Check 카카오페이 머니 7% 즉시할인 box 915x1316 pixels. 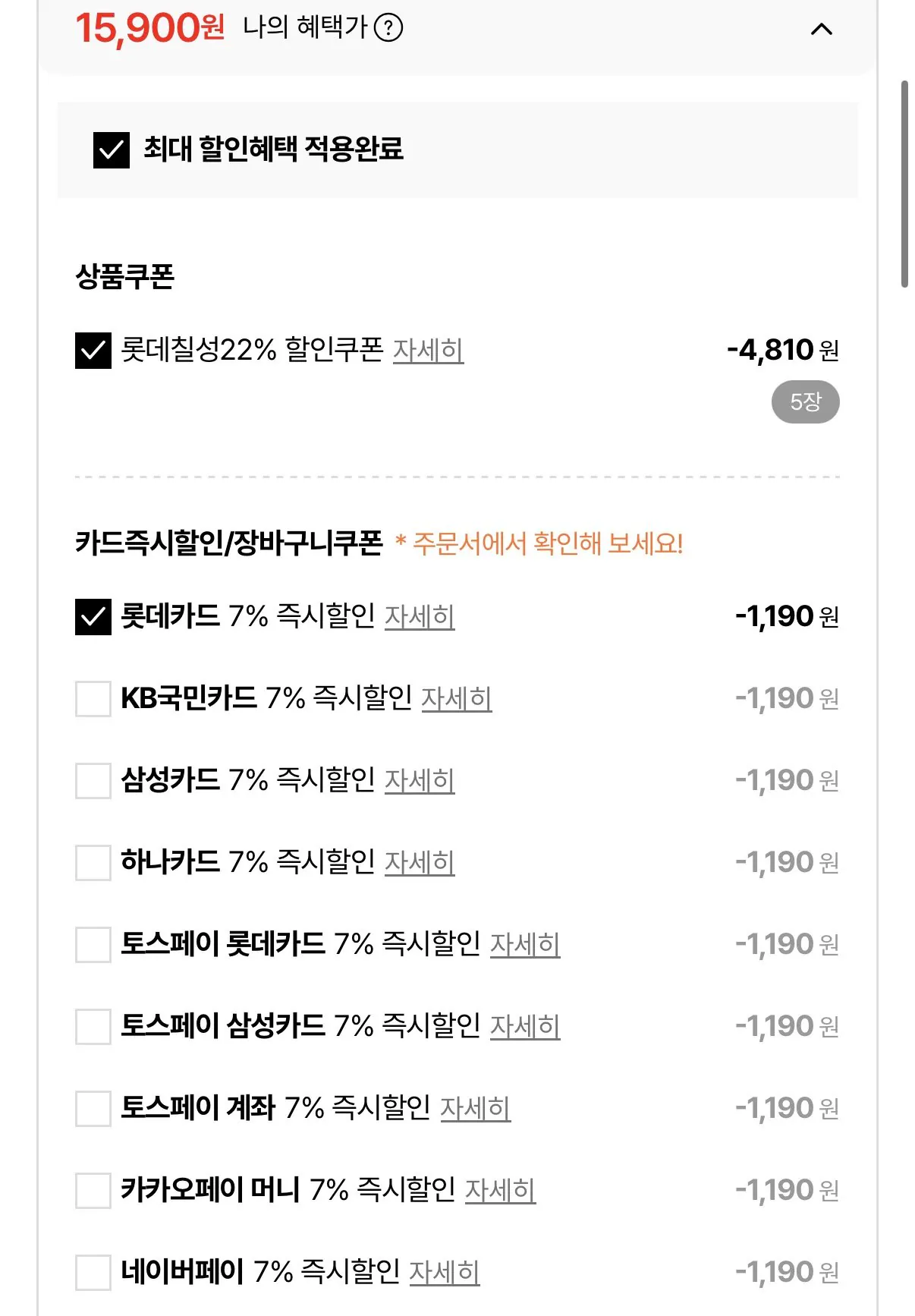[93, 1191]
